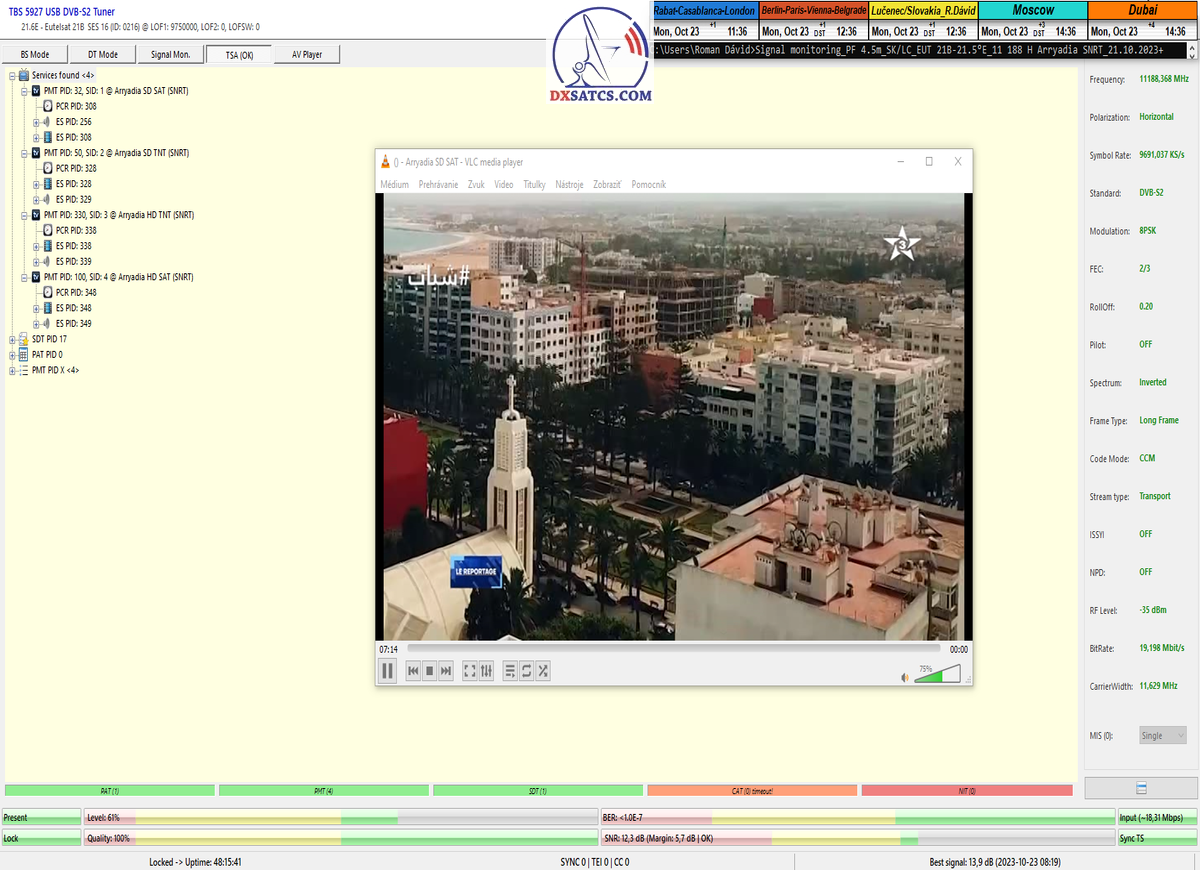The image size is (1200, 870).
Task: Collapse the Services found tree root
Action: [12, 75]
